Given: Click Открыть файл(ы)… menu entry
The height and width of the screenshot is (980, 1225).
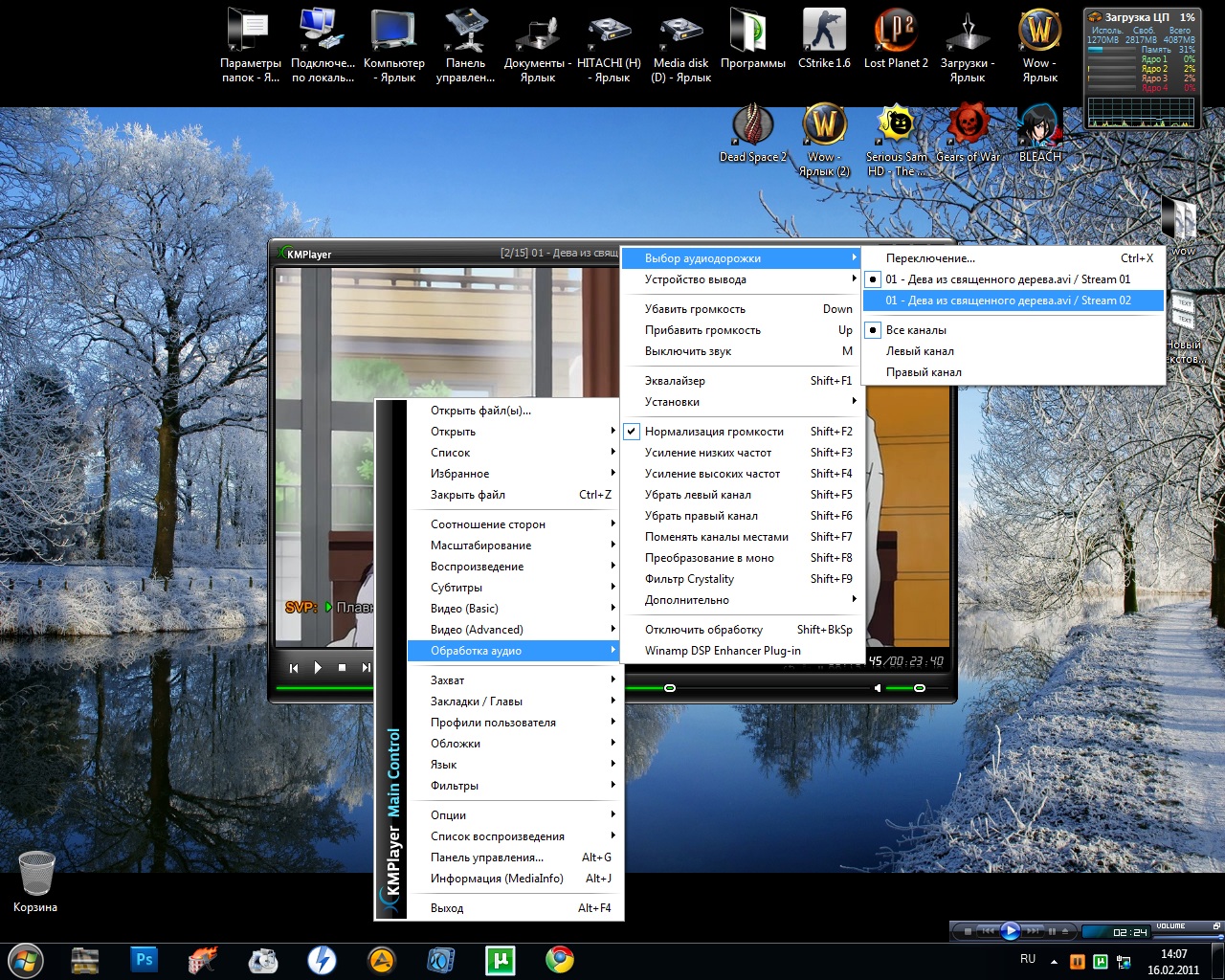Looking at the screenshot, I should tap(480, 411).
